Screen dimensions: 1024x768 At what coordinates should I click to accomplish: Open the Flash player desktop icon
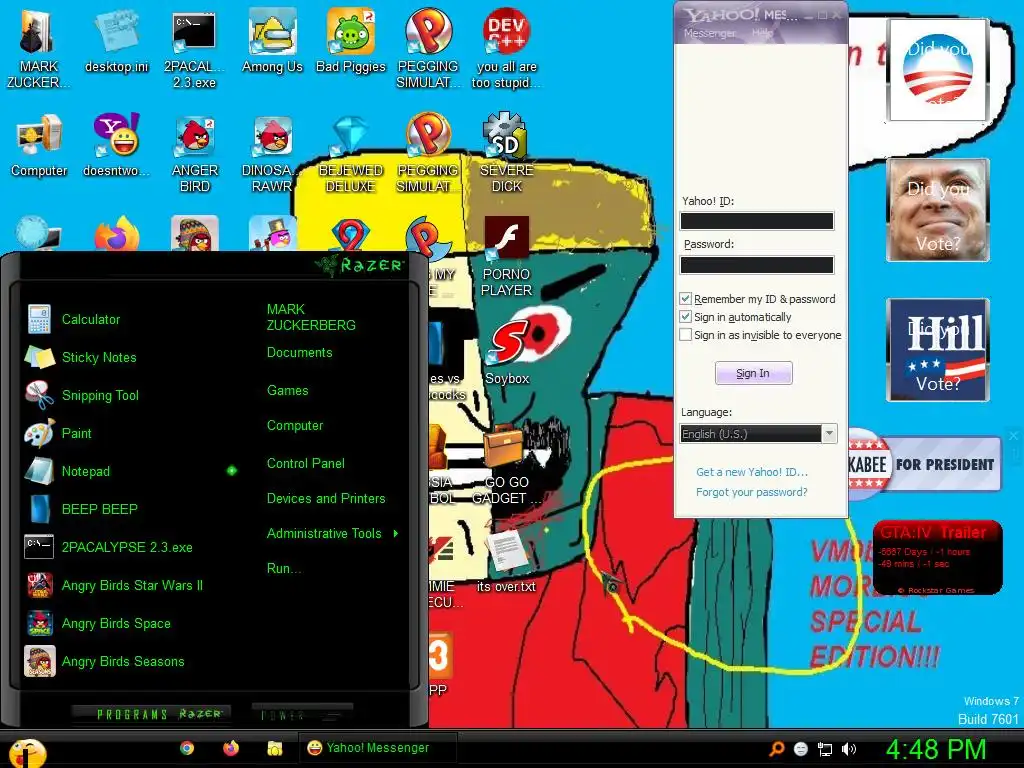pos(506,256)
